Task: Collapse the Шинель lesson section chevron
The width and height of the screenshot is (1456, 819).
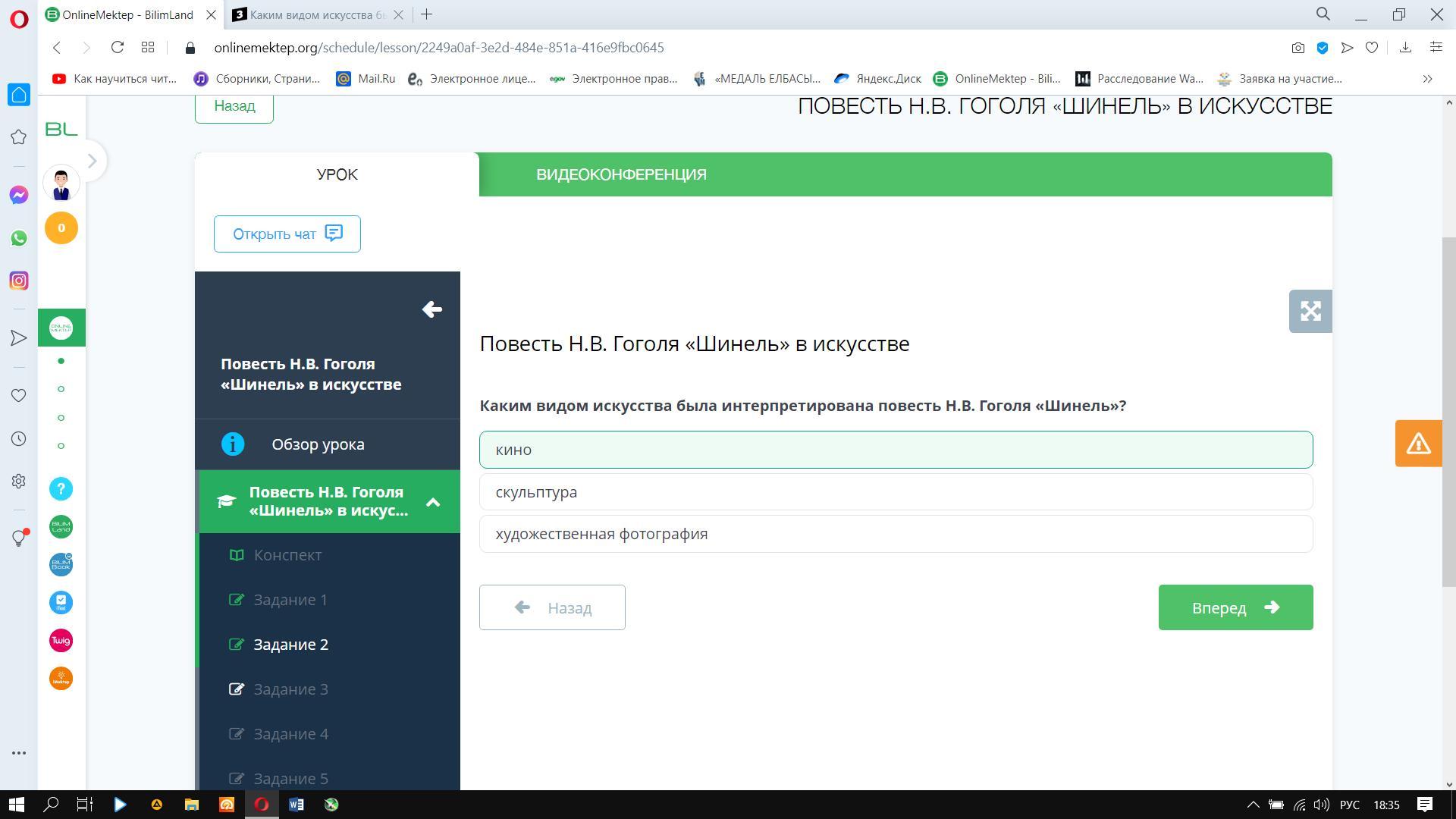Action: (x=433, y=502)
